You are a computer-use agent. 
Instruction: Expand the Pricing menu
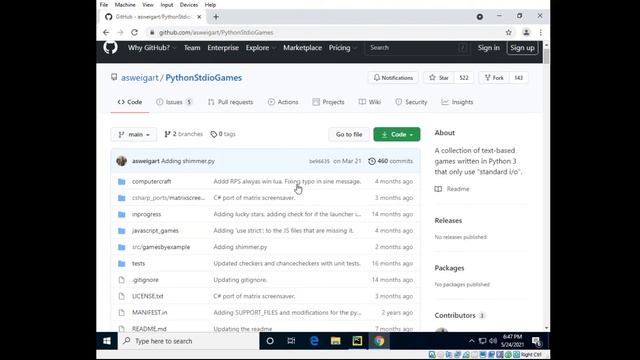point(343,48)
